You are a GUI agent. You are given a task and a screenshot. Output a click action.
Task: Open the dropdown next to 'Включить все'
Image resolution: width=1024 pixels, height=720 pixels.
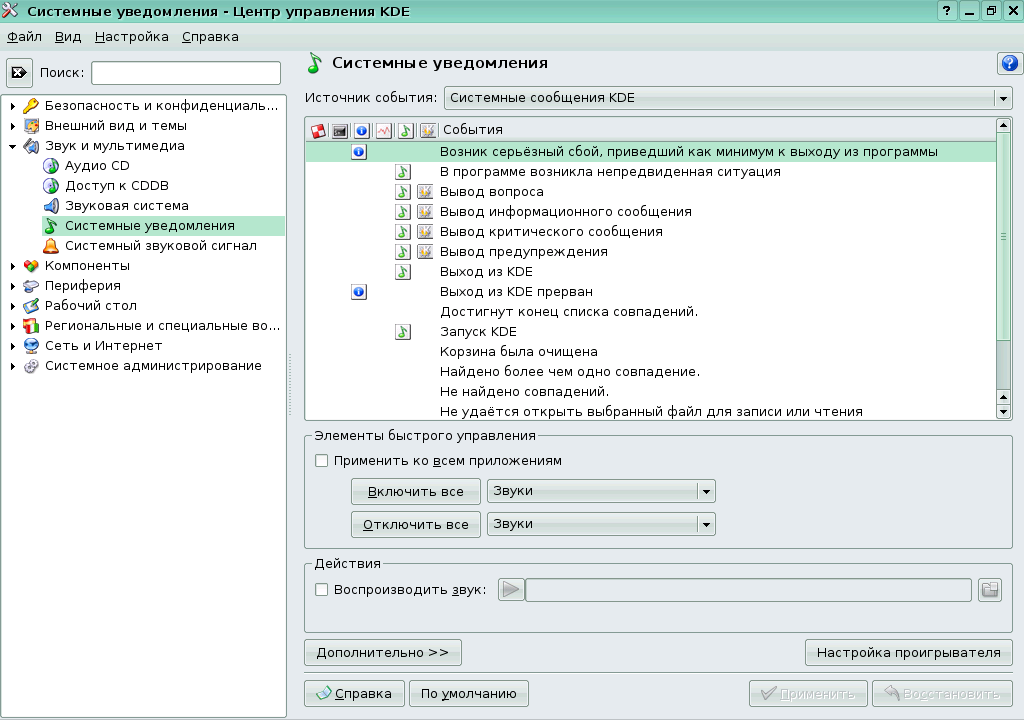(x=706, y=491)
